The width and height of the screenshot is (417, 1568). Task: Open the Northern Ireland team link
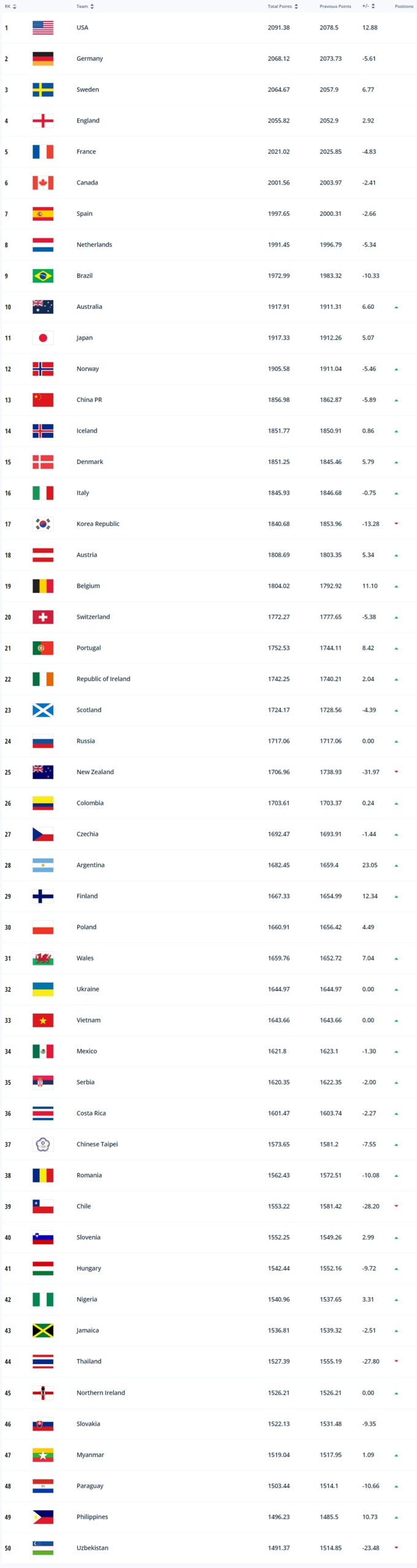pos(101,1393)
